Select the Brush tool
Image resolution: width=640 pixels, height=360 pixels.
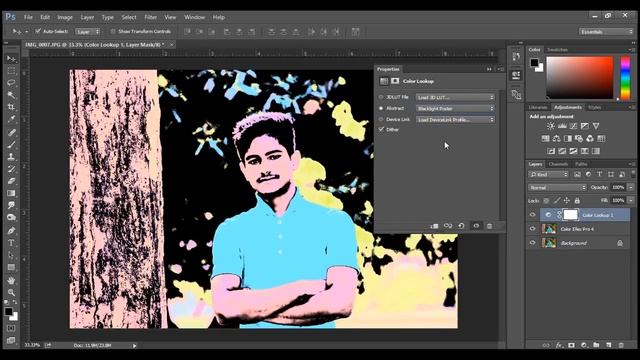(11, 144)
